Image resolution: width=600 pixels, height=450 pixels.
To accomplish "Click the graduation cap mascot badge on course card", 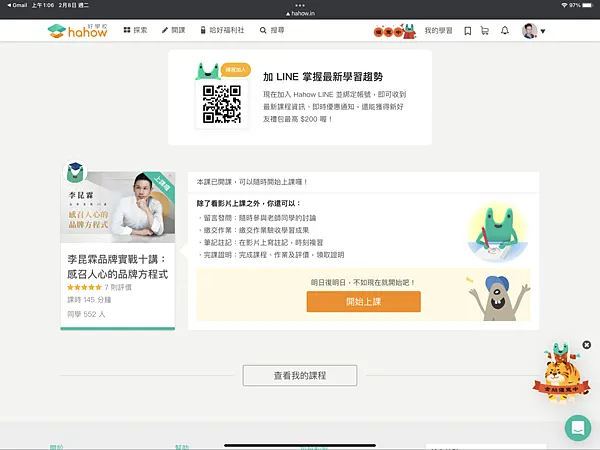I will click(x=75, y=172).
